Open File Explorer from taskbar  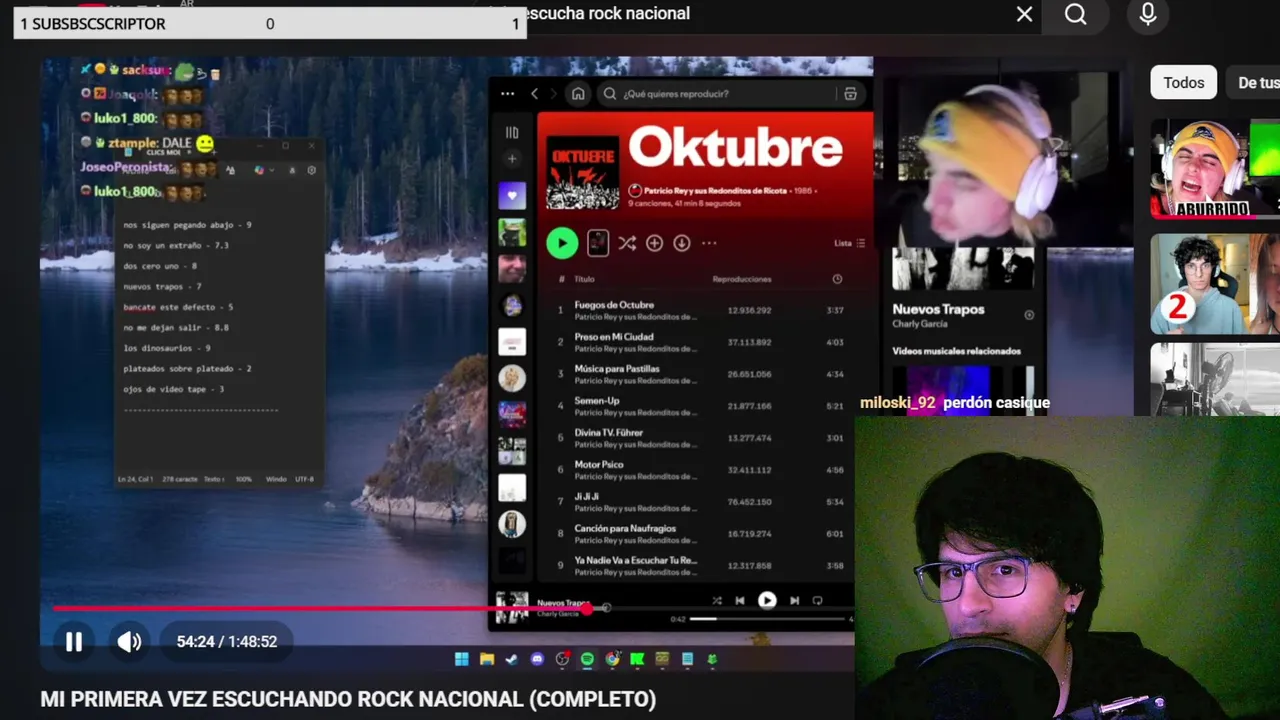click(487, 659)
